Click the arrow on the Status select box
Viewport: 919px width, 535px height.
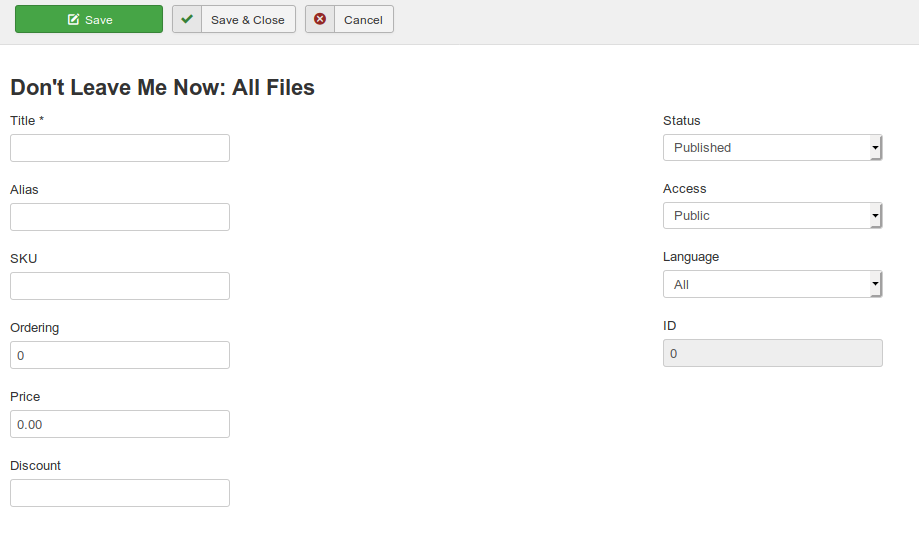[875, 148]
